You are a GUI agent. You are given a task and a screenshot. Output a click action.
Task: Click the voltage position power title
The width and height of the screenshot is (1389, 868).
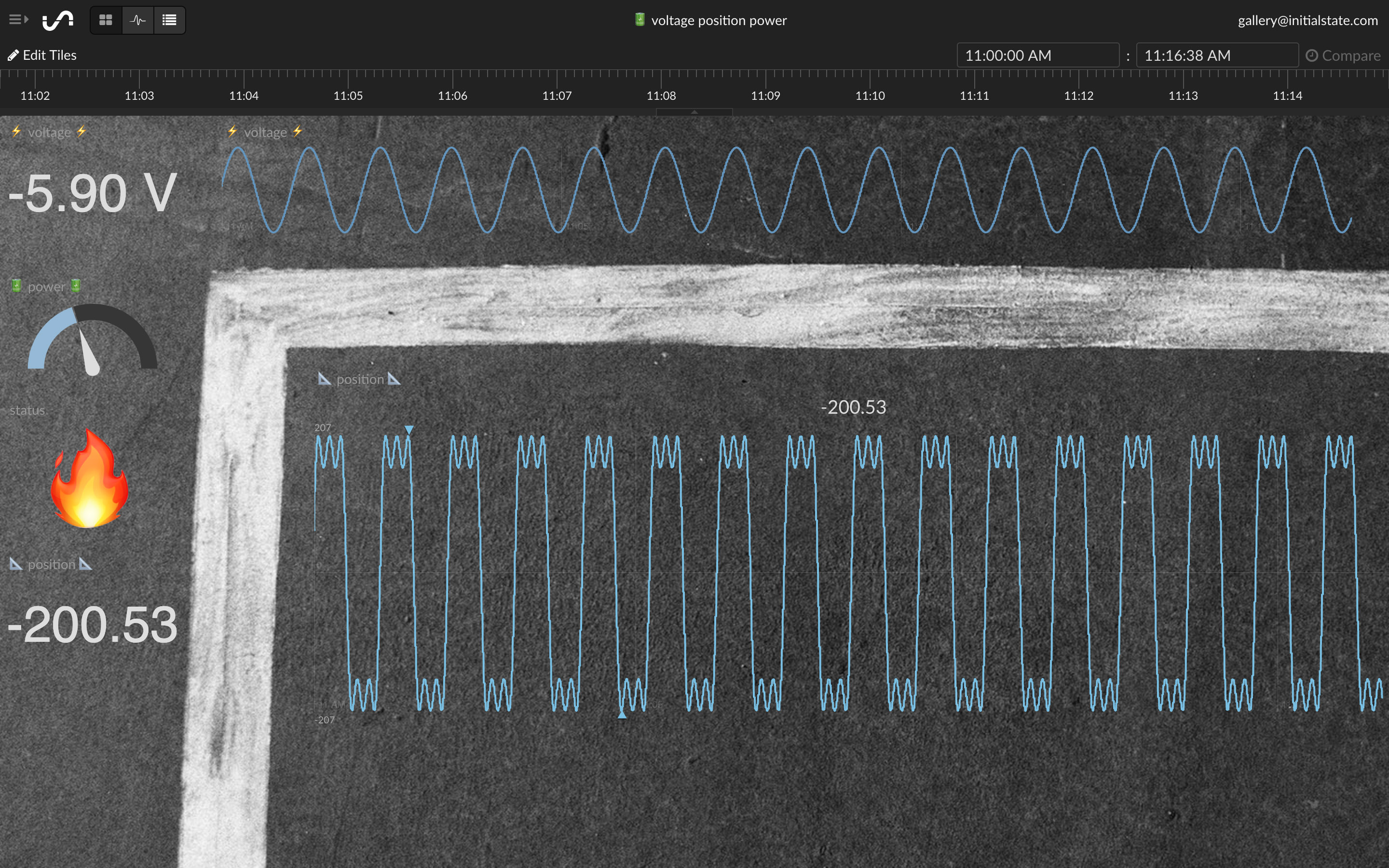pyautogui.click(x=719, y=21)
